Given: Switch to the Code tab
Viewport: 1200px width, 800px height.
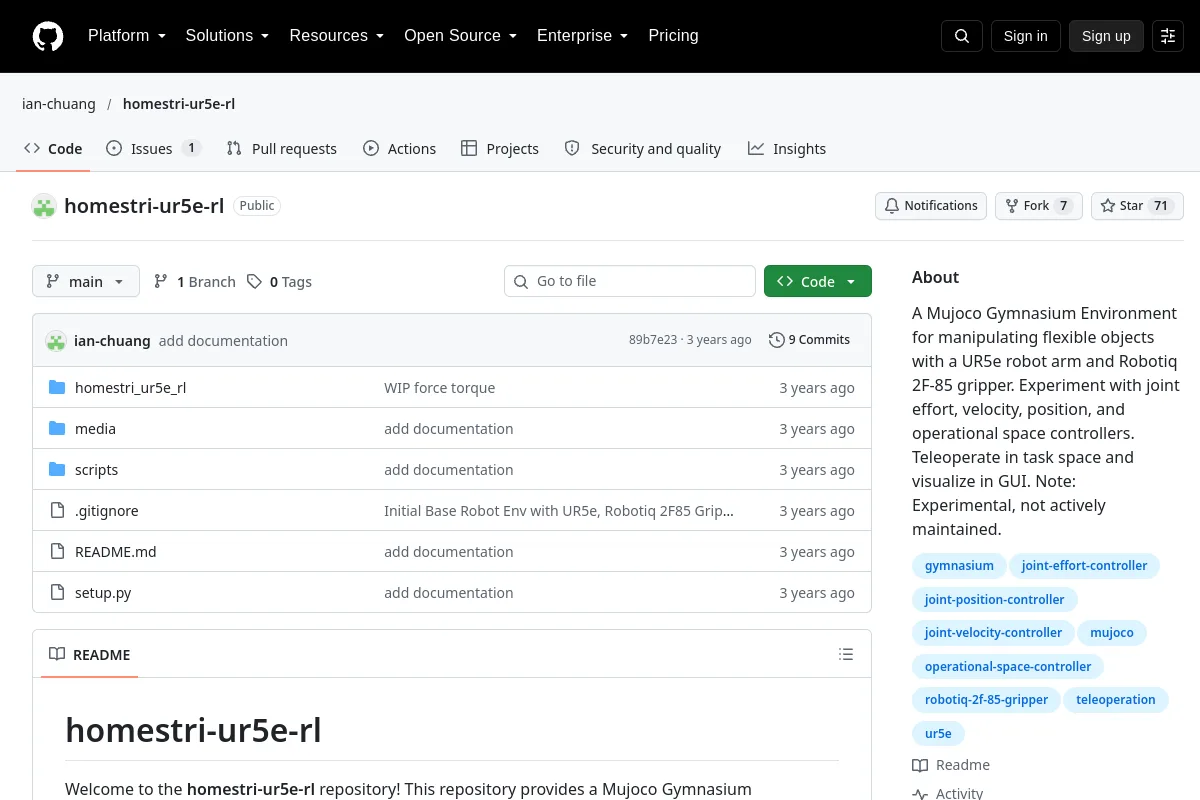Looking at the screenshot, I should pos(53,149).
